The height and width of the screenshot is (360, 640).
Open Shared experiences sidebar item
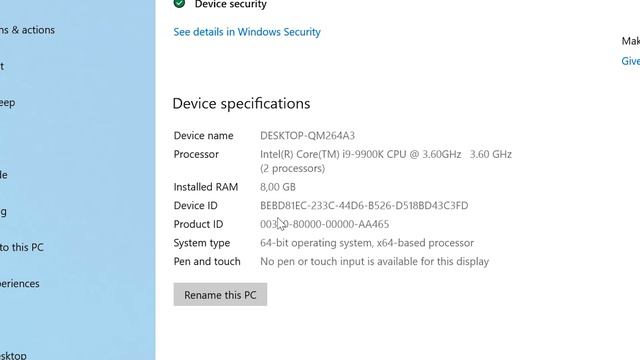[20, 283]
